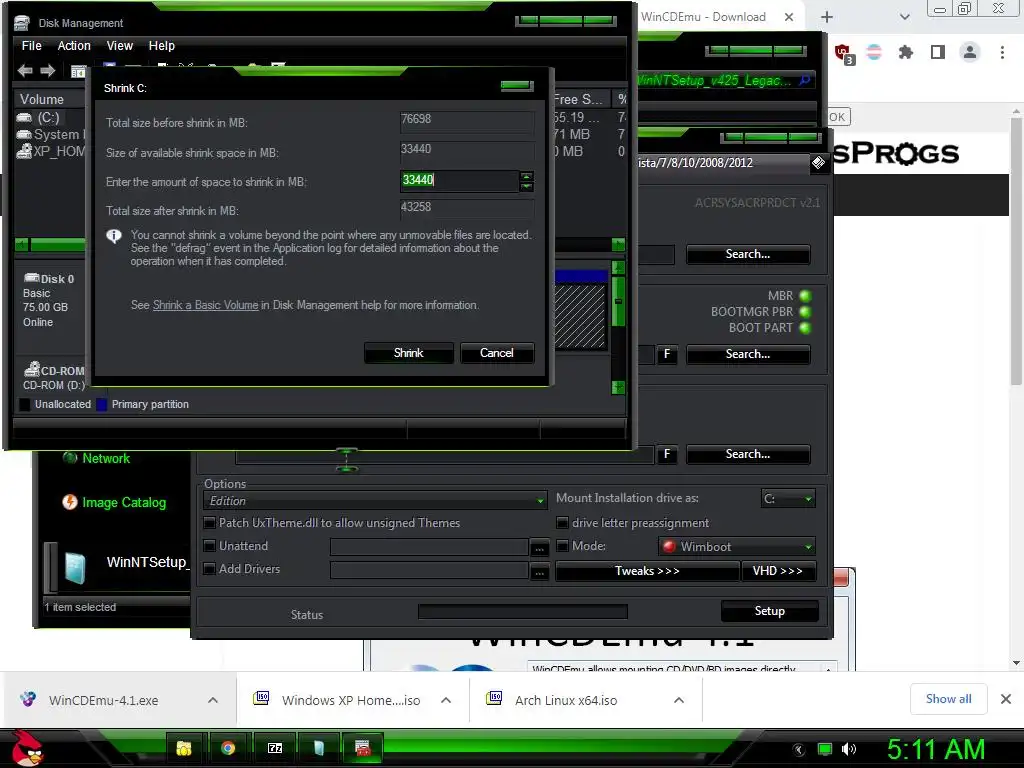Click the Back arrow in Disk Management toolbar

(x=25, y=71)
